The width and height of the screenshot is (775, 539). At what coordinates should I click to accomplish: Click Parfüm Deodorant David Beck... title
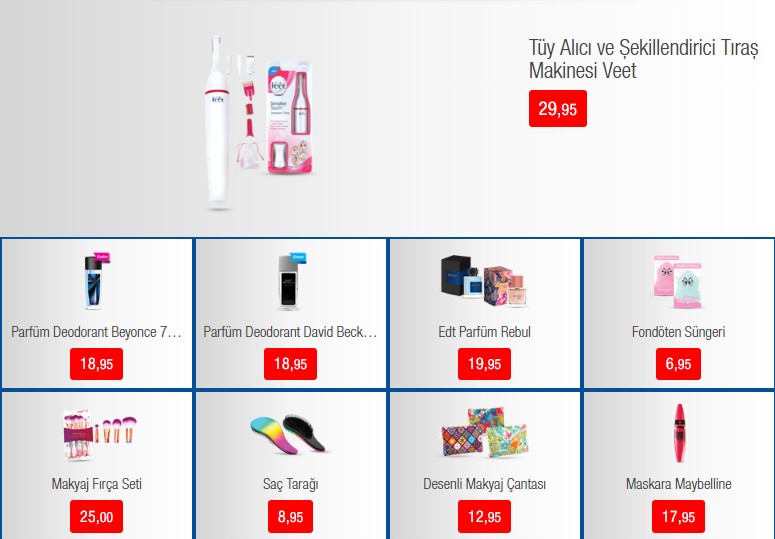(290, 332)
